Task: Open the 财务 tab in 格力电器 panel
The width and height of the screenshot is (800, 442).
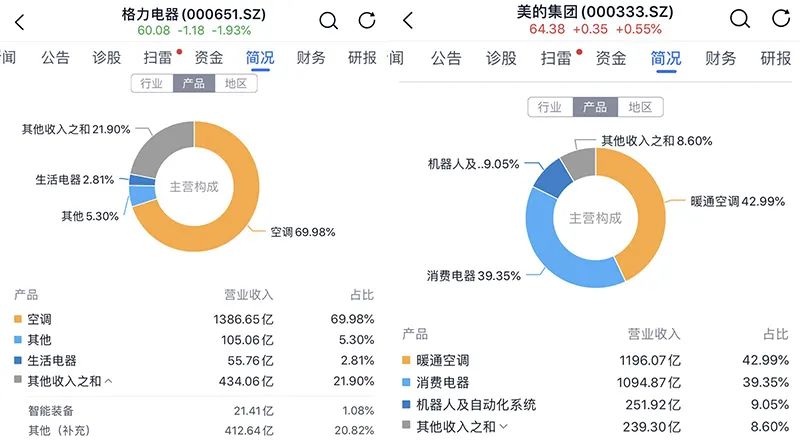Action: (311, 58)
